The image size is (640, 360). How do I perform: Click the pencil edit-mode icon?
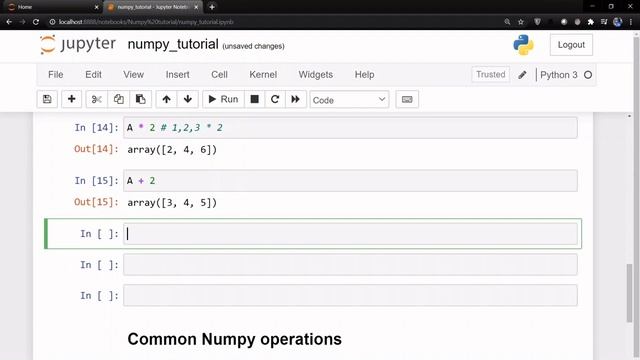pos(522,75)
